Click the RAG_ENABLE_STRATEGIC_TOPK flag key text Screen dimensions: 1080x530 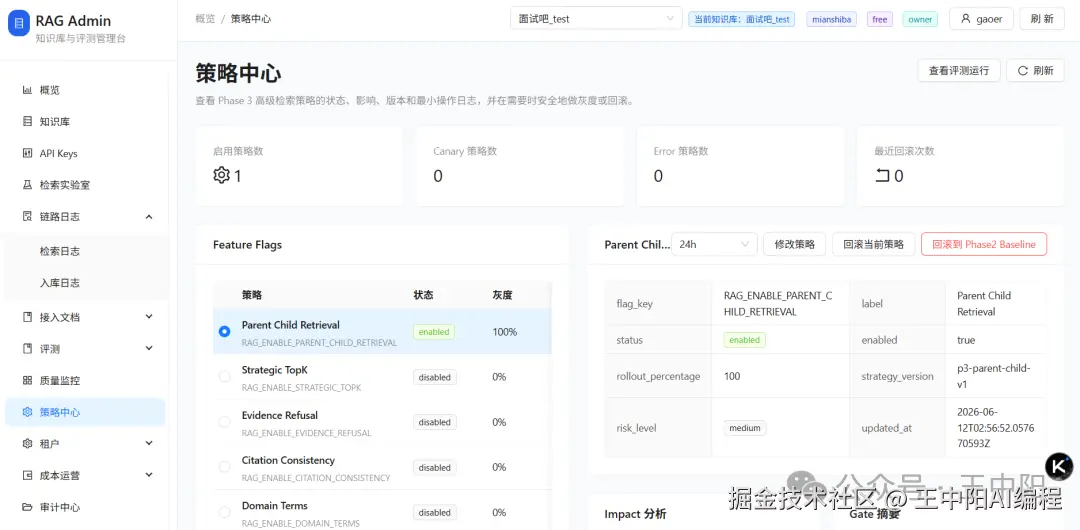301,387
